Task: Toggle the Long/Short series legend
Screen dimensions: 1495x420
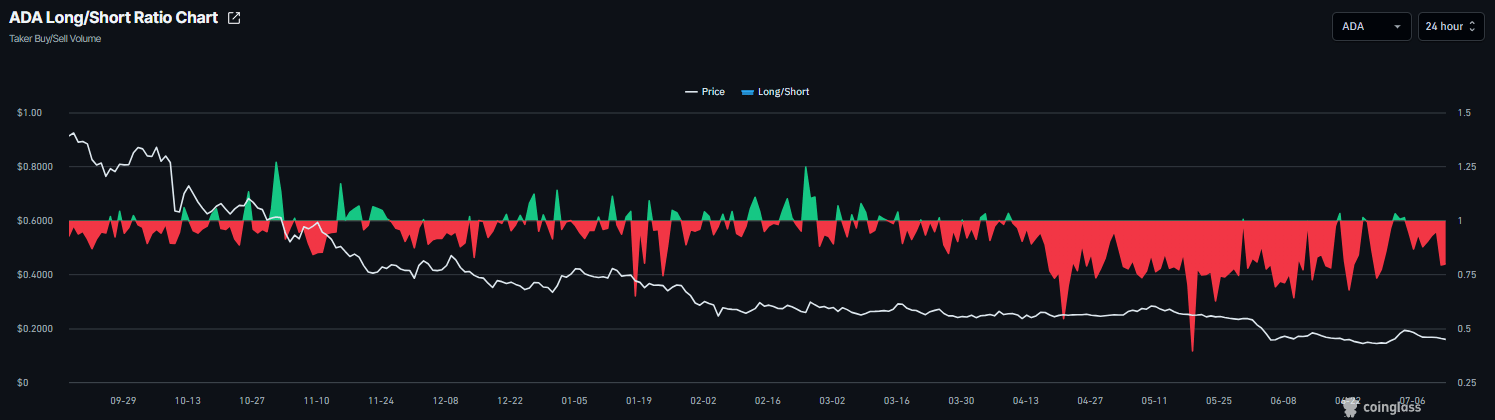Action: point(775,92)
